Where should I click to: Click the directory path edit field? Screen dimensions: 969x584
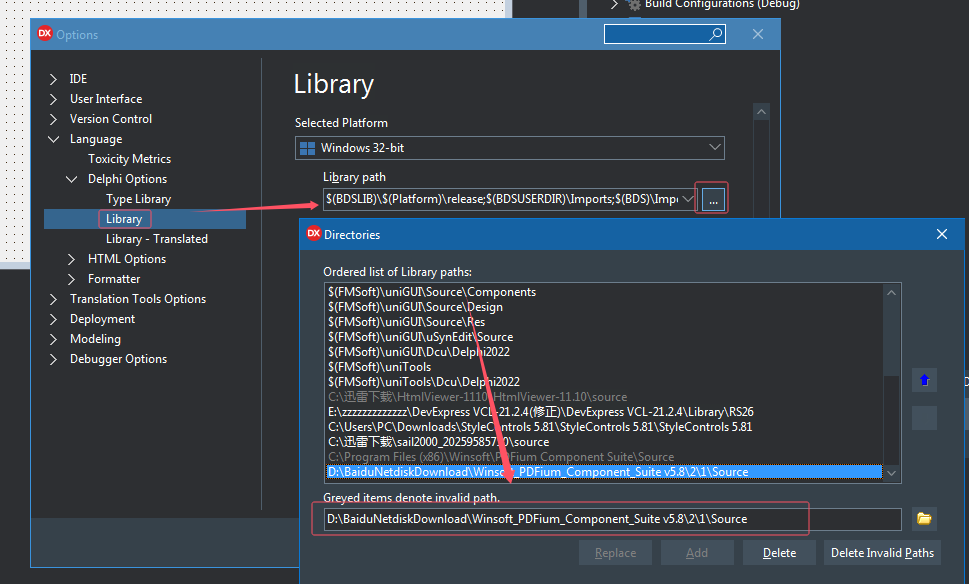(612, 519)
